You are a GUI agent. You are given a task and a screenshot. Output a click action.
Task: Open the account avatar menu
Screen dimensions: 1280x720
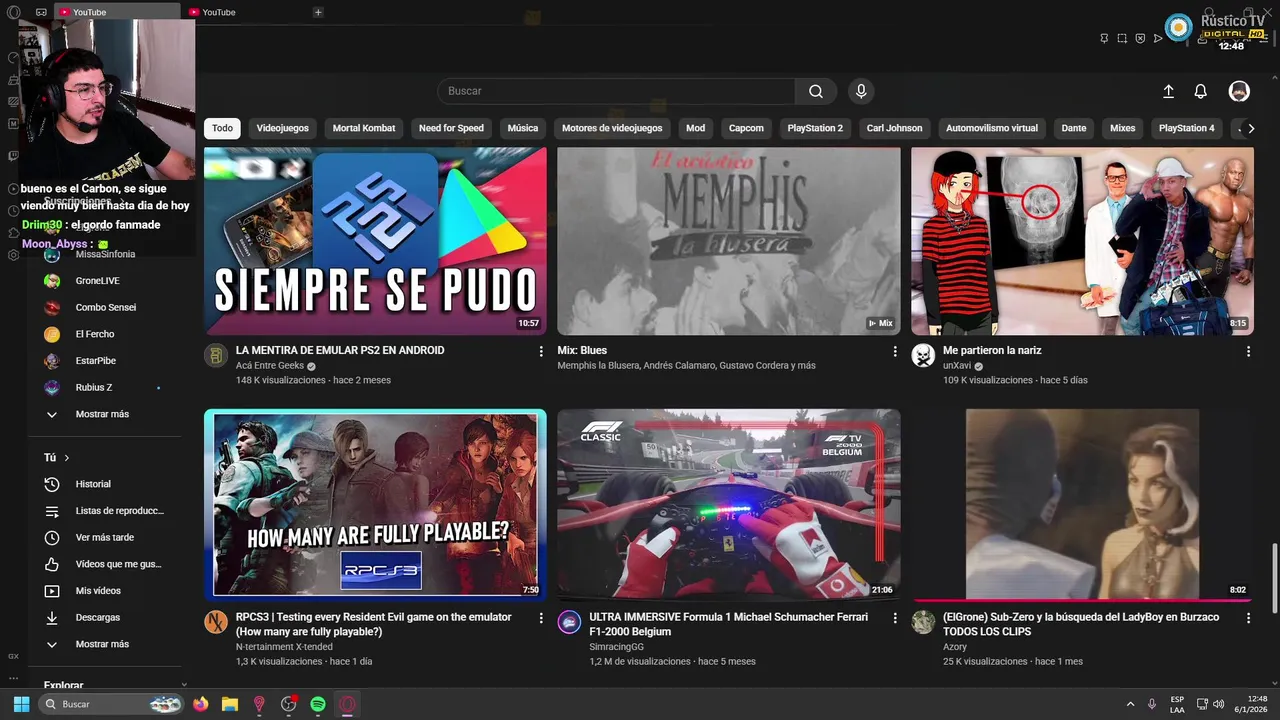tap(1239, 91)
